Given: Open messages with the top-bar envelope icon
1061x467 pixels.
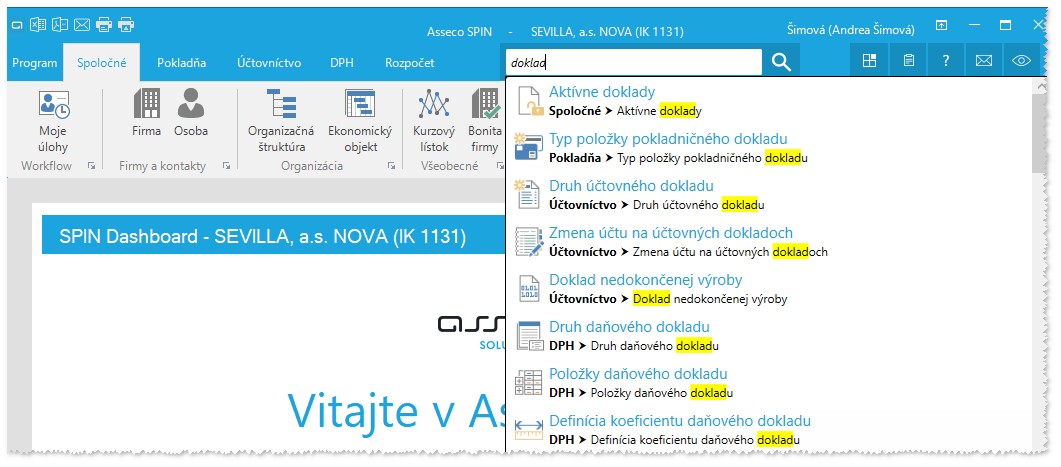Looking at the screenshot, I should [x=983, y=61].
